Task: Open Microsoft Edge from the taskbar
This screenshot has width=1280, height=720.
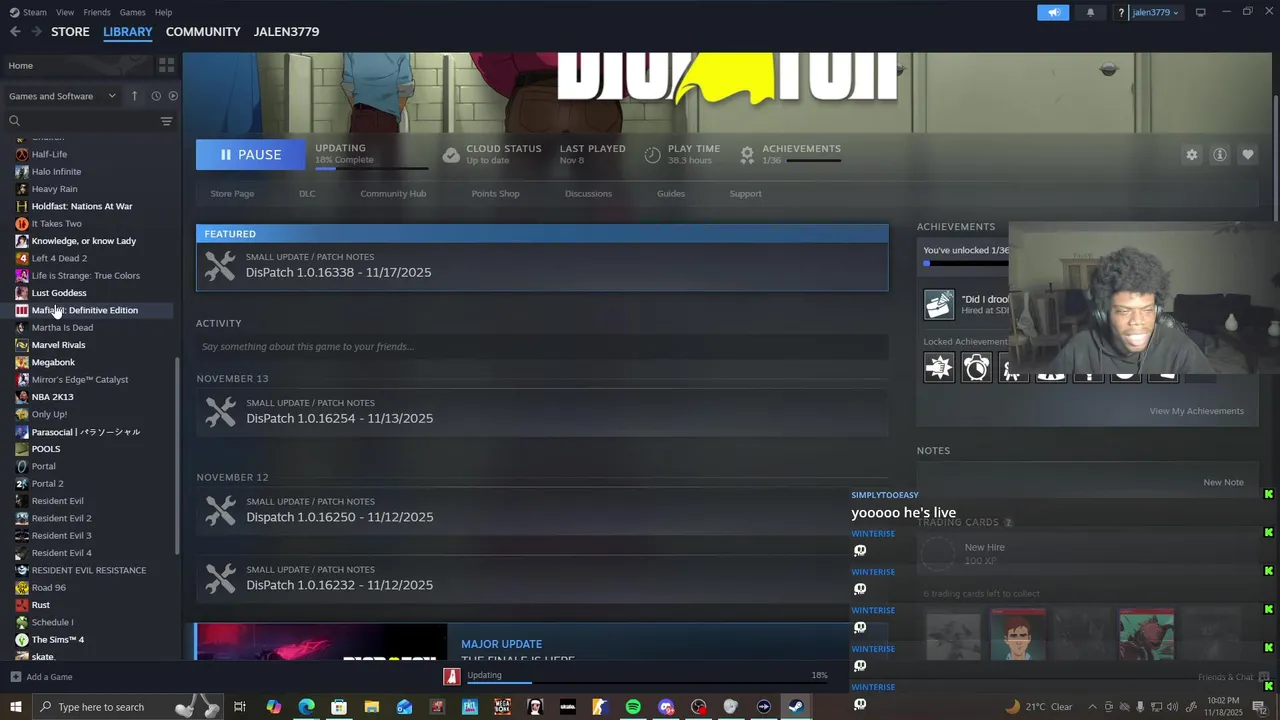Action: click(306, 707)
